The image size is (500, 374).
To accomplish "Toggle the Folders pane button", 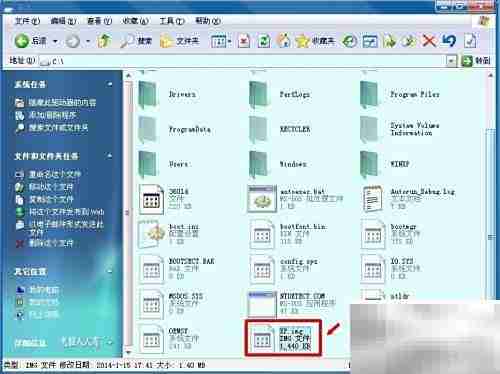I will 179,41.
